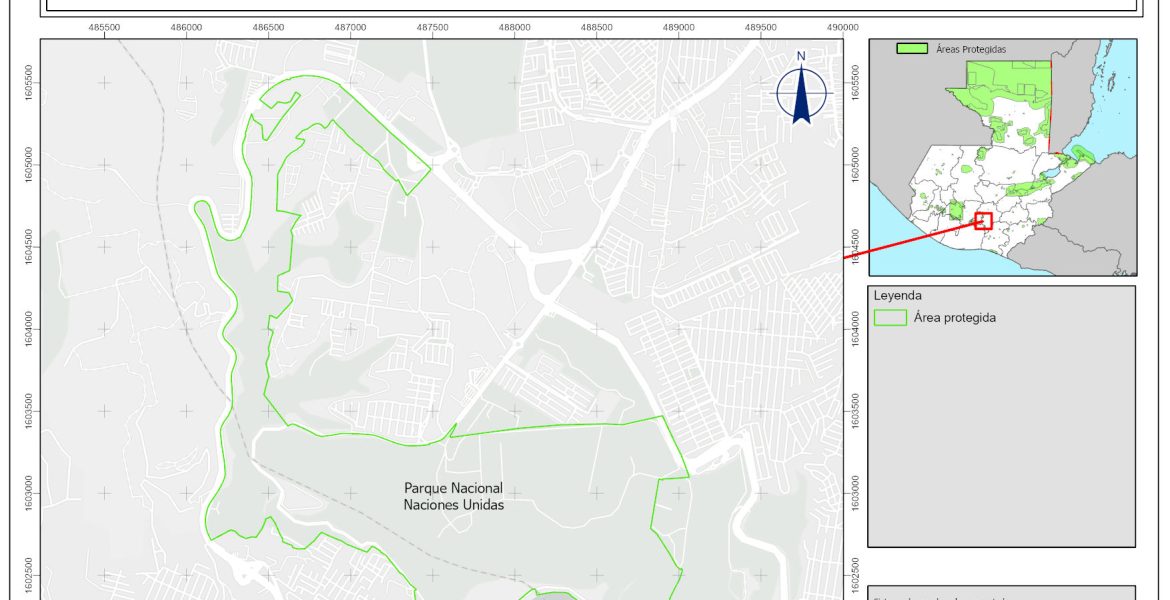Click the 490000 easting label on top axis
The width and height of the screenshot is (1170, 600).
point(842,27)
